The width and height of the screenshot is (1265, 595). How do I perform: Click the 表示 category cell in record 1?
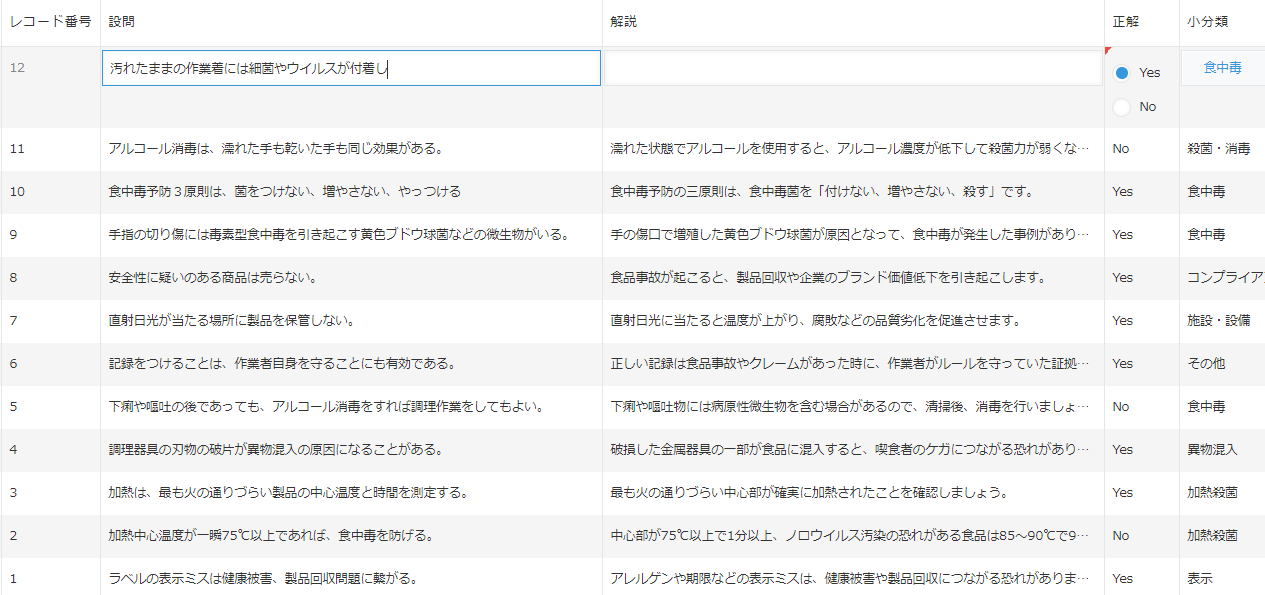coord(1200,578)
